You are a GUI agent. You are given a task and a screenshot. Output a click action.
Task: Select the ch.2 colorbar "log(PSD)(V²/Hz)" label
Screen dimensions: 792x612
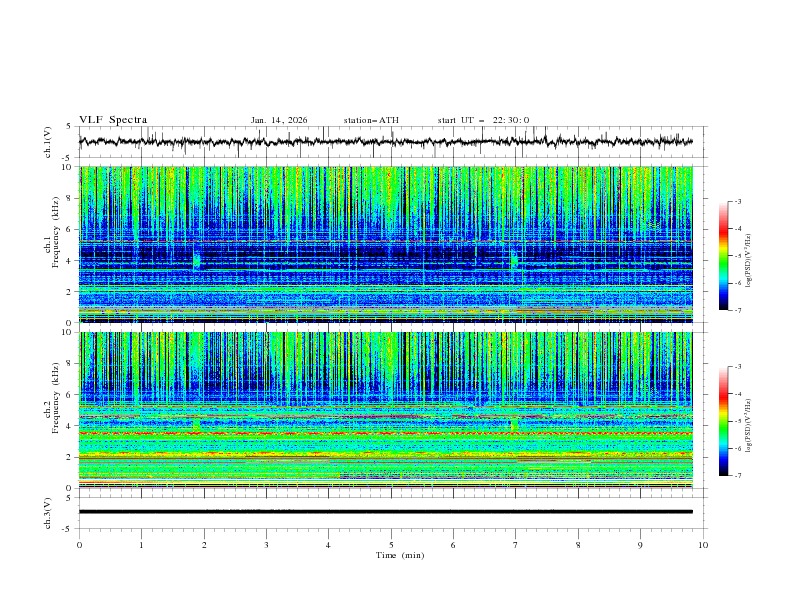tap(749, 426)
